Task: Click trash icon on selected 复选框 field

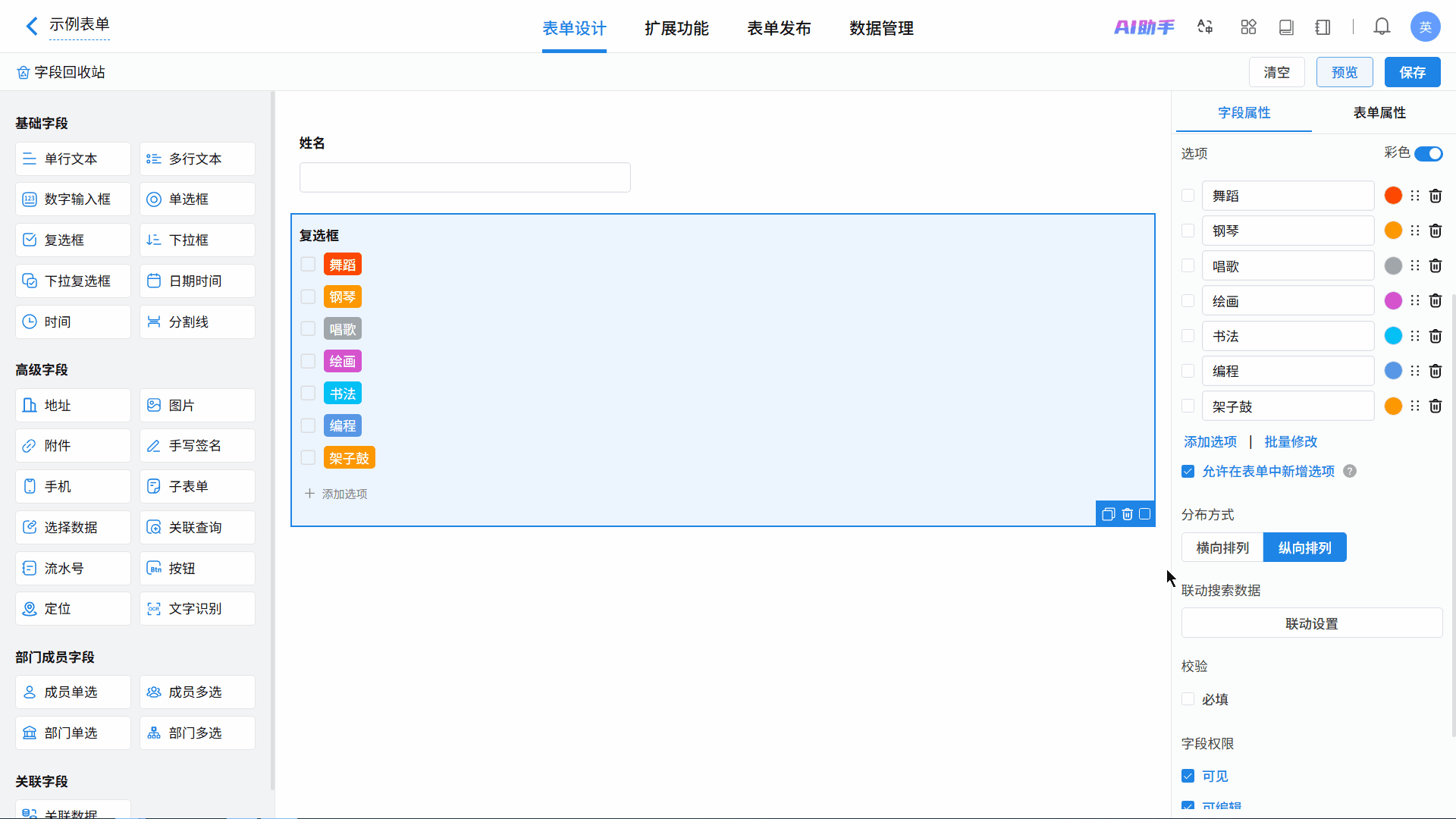Action: coord(1127,514)
